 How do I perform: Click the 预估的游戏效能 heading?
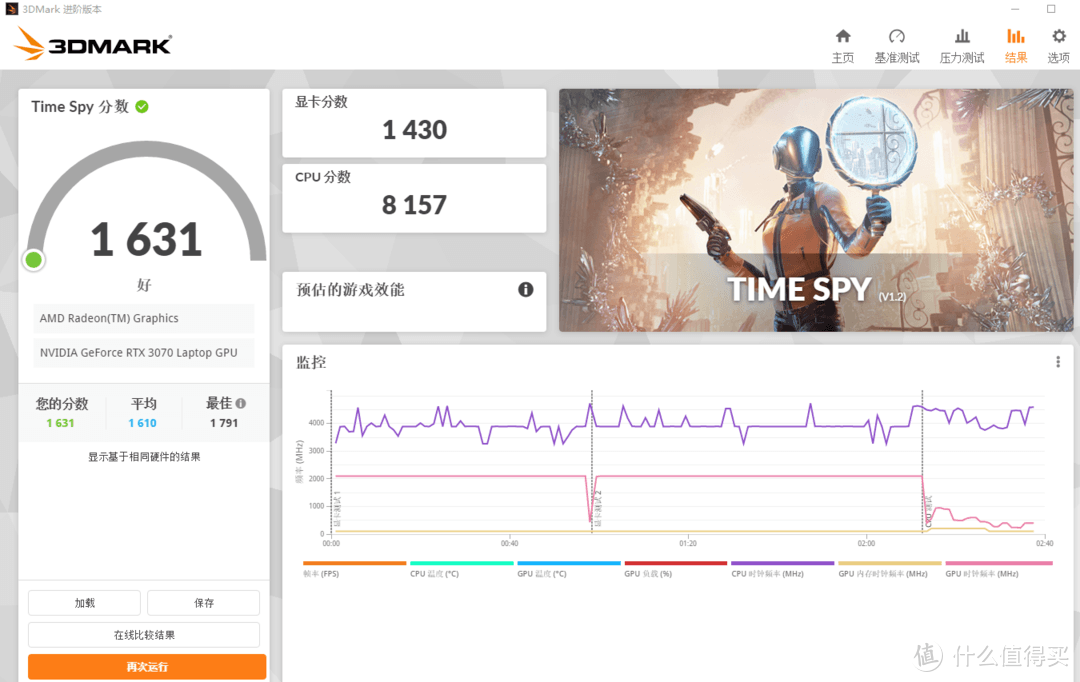tap(350, 290)
